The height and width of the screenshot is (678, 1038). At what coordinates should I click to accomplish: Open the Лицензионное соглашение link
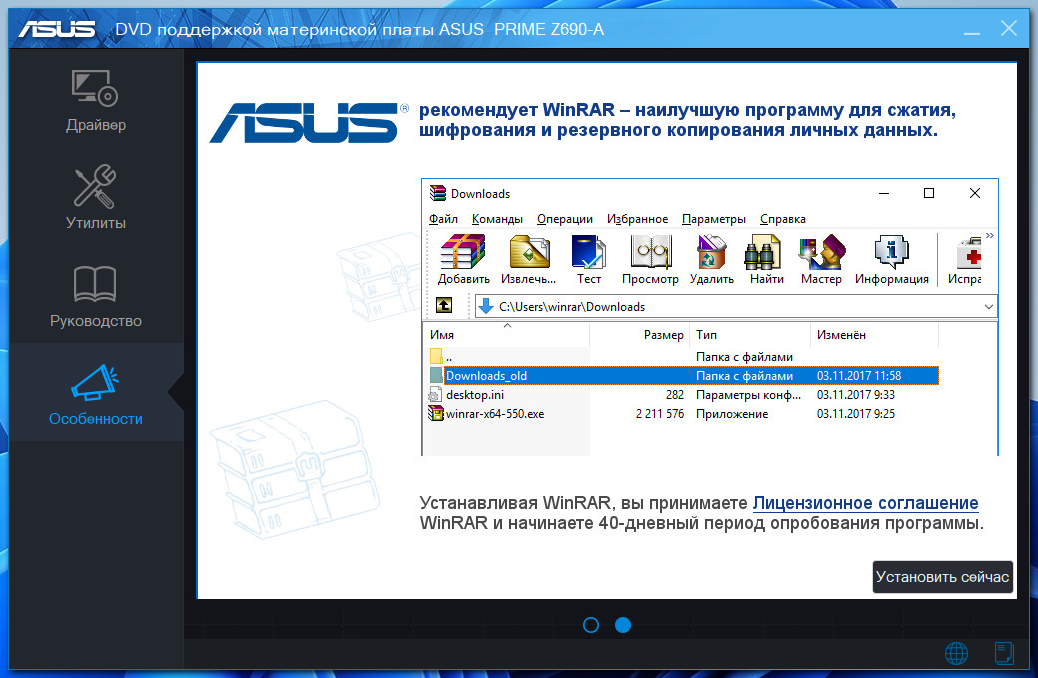(865, 503)
